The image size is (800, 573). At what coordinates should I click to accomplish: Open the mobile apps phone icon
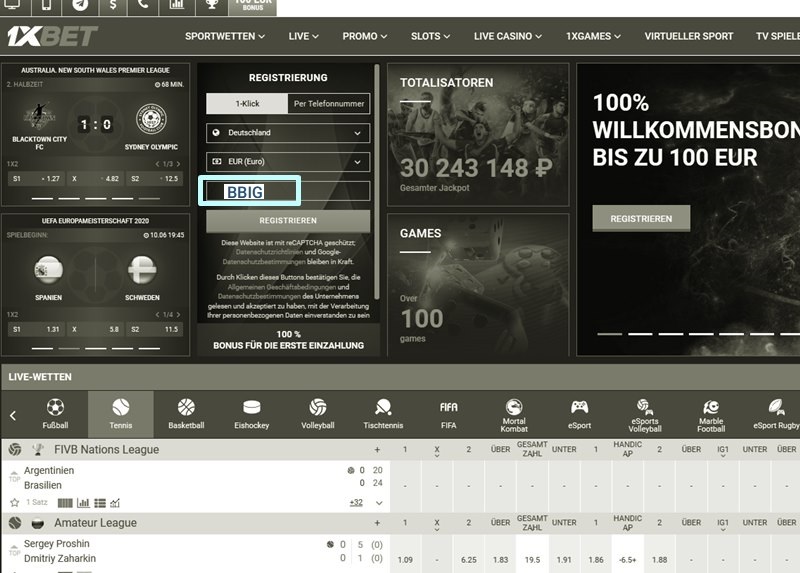[x=46, y=5]
